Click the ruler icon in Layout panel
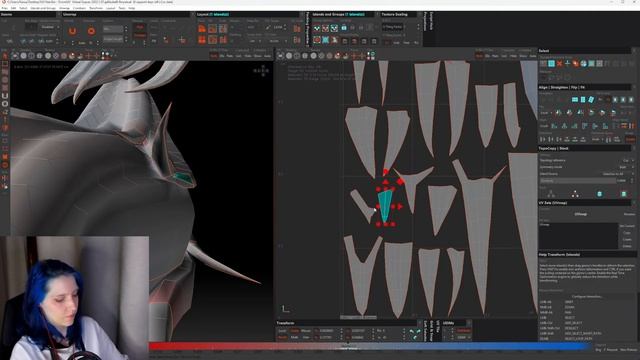 [268, 27]
